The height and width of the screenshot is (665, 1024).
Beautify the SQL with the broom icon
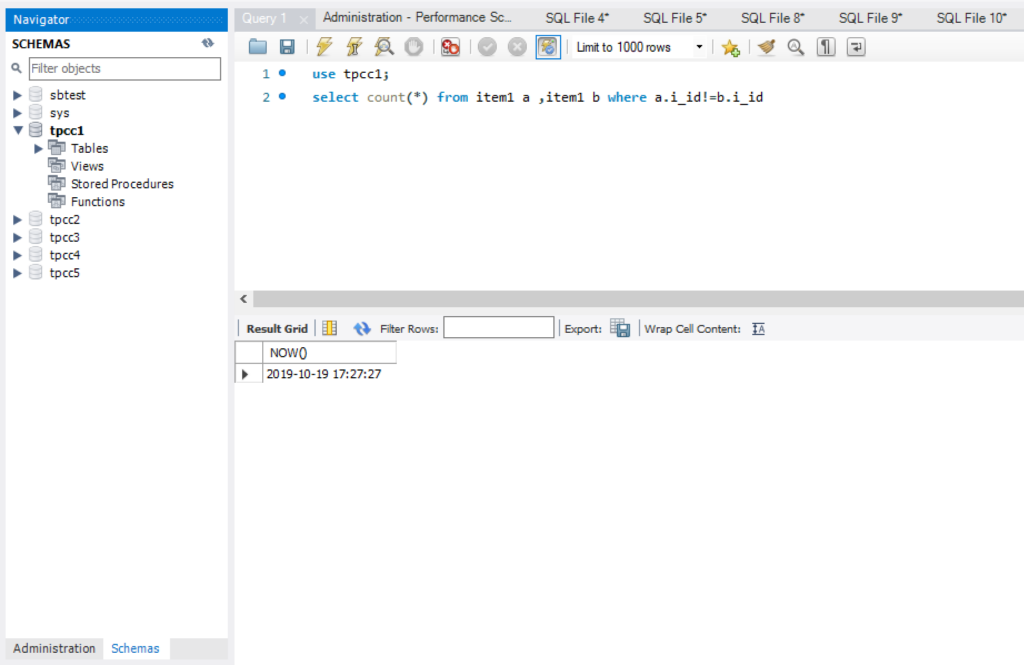[x=766, y=47]
